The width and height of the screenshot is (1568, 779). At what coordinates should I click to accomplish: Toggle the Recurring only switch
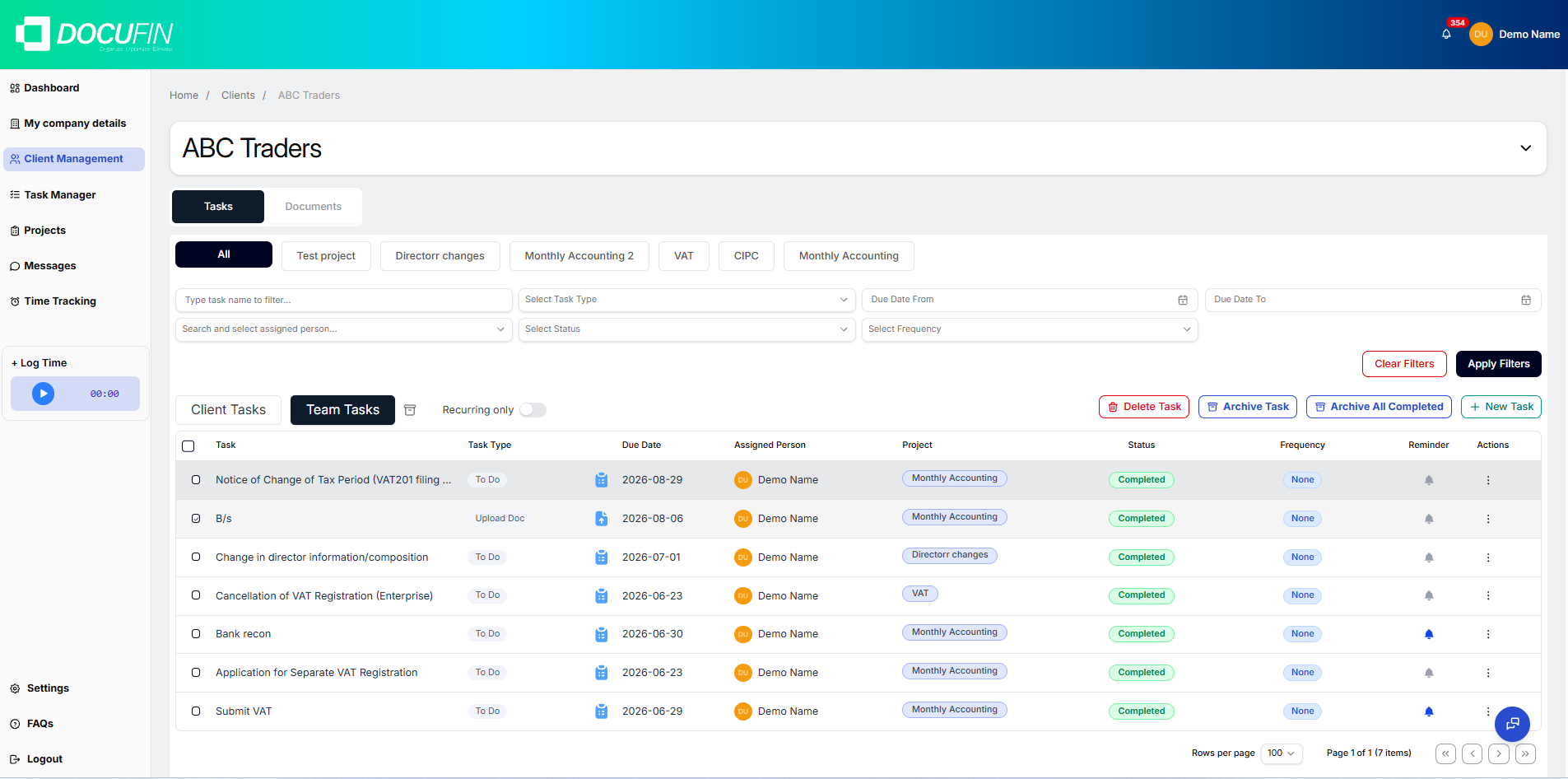(x=533, y=410)
